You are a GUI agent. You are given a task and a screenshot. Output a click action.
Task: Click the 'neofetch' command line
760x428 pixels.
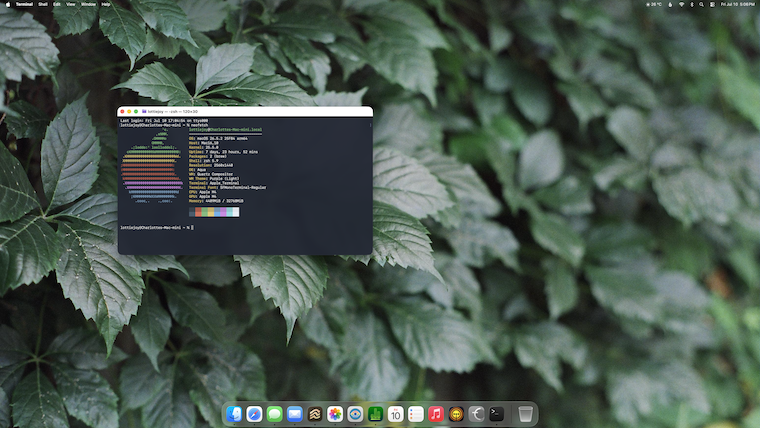(x=164, y=125)
